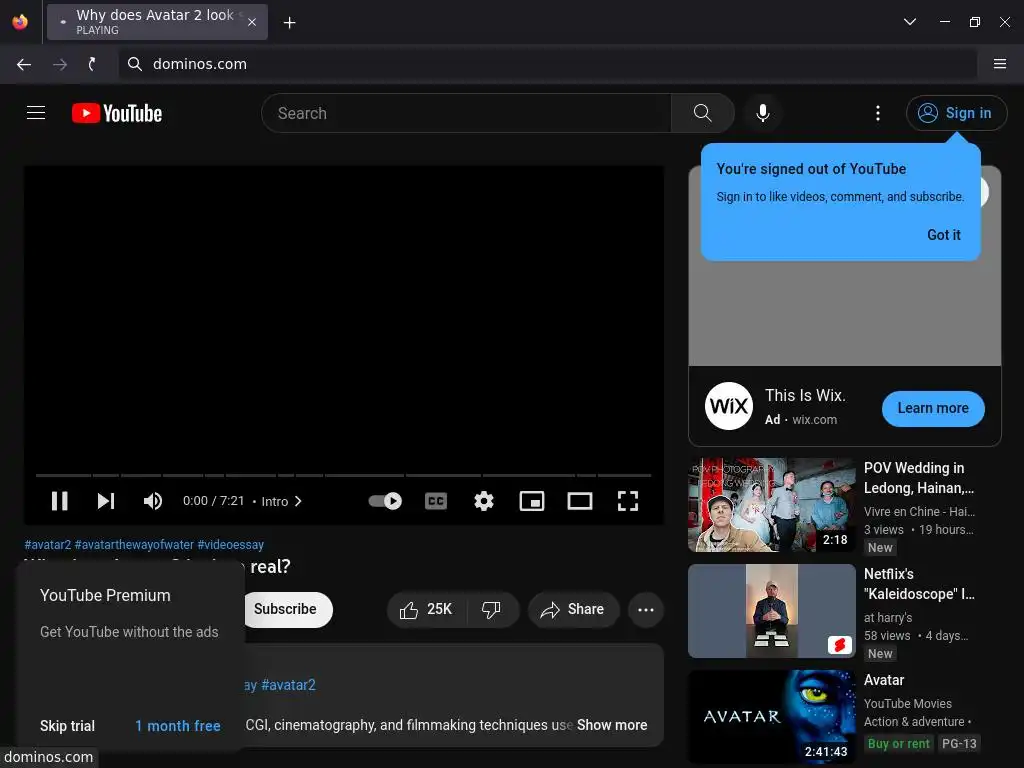
Task: Go to YouTube home logo
Action: click(x=117, y=113)
